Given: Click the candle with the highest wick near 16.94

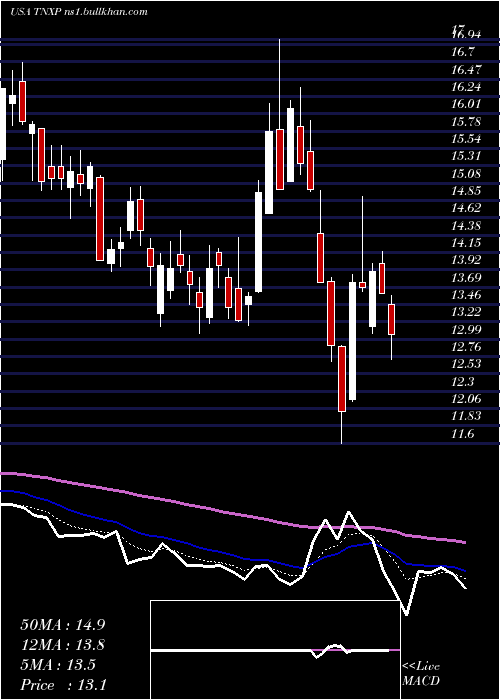Looking at the screenshot, I should [280, 114].
